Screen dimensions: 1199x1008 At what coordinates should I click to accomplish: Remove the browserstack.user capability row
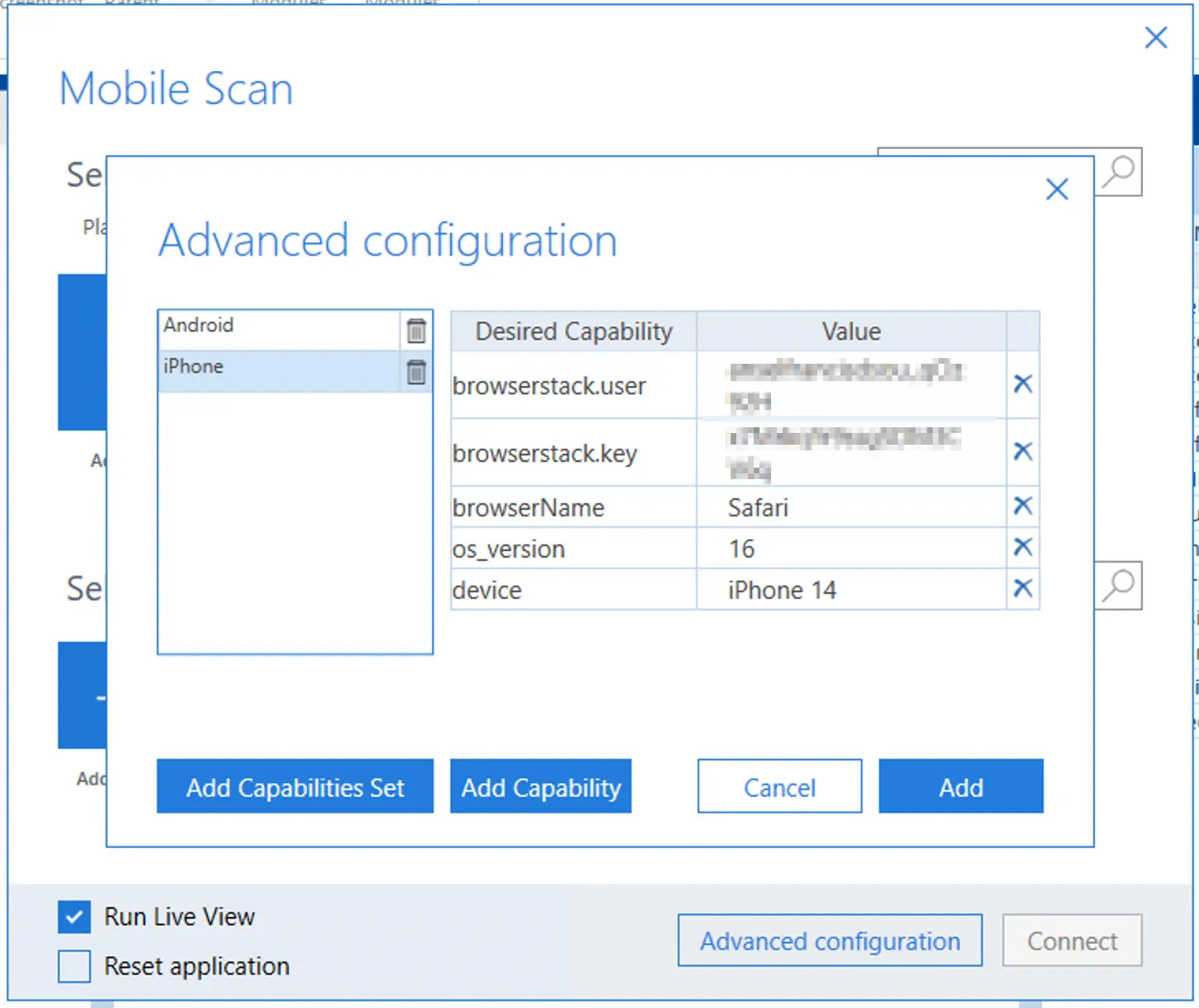(x=1023, y=384)
